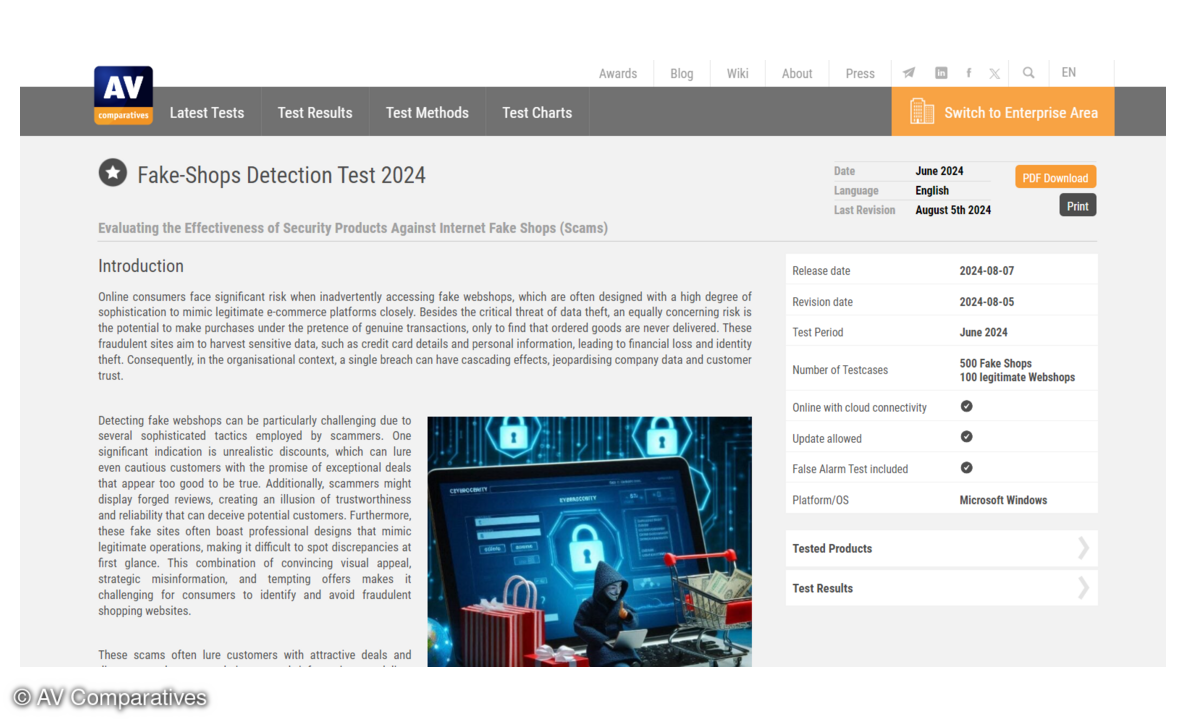The height and width of the screenshot is (719, 1199).
Task: Open the Test Results navigation menu
Action: click(314, 112)
